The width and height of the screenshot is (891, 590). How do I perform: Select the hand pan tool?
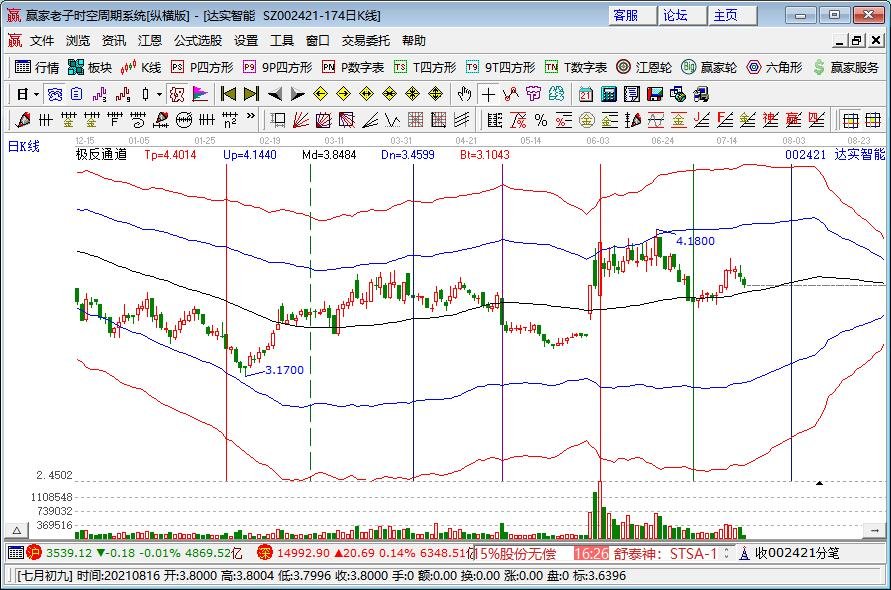[x=464, y=94]
